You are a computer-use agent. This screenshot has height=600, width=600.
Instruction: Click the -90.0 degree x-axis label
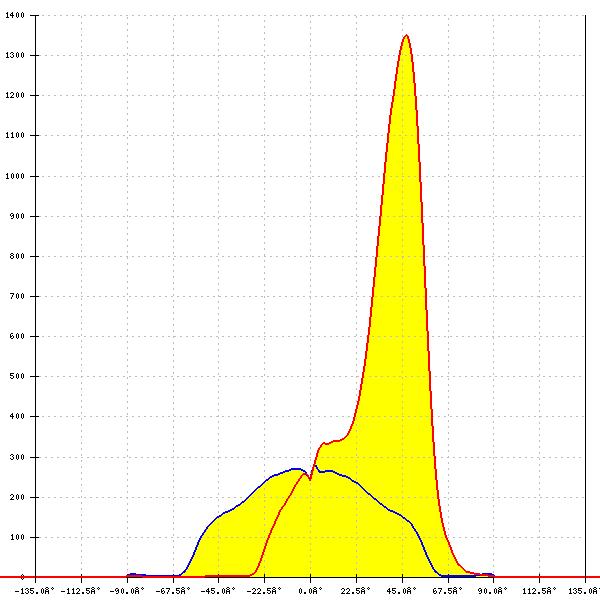127,591
